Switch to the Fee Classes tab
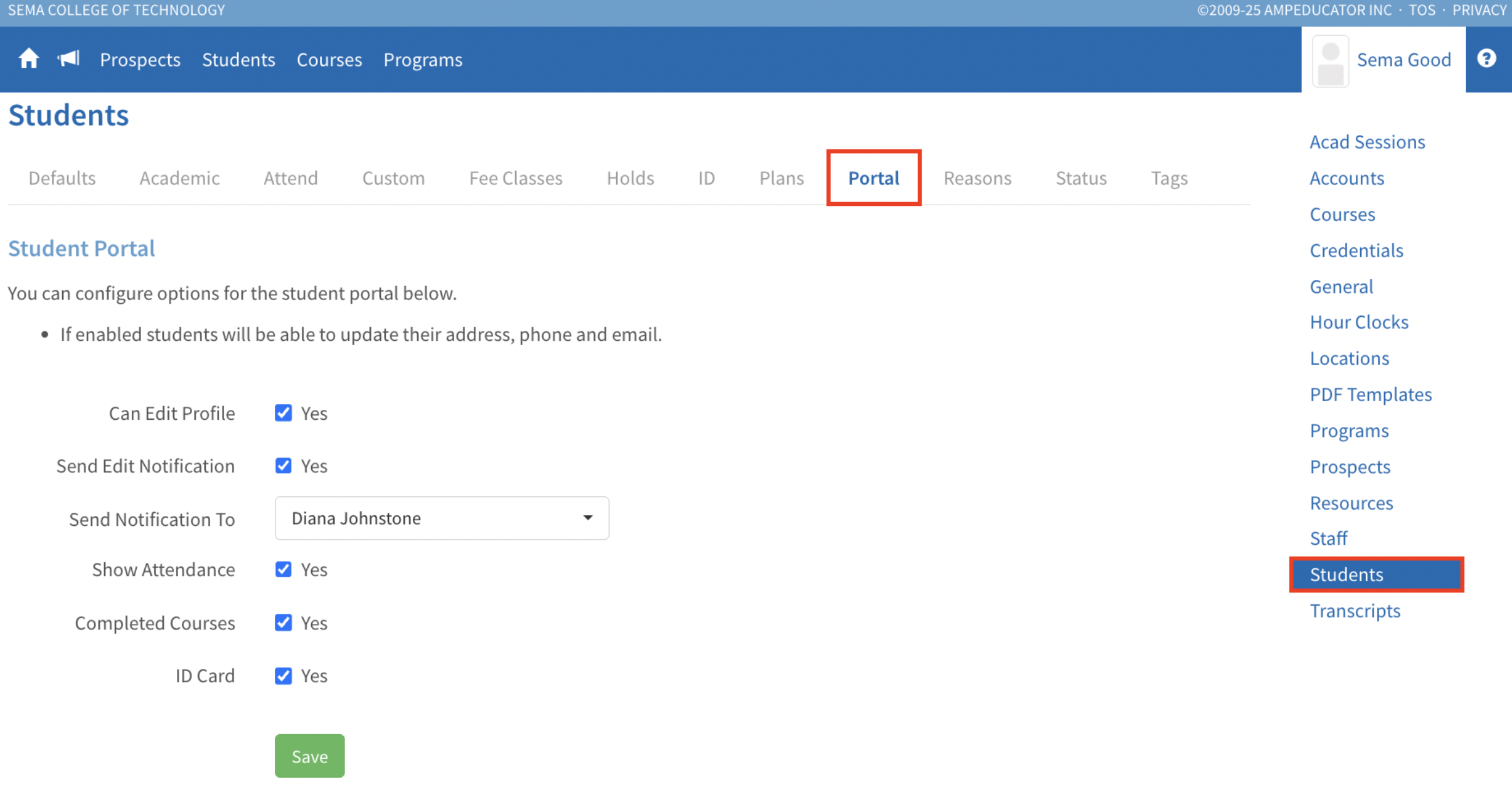 tap(516, 178)
